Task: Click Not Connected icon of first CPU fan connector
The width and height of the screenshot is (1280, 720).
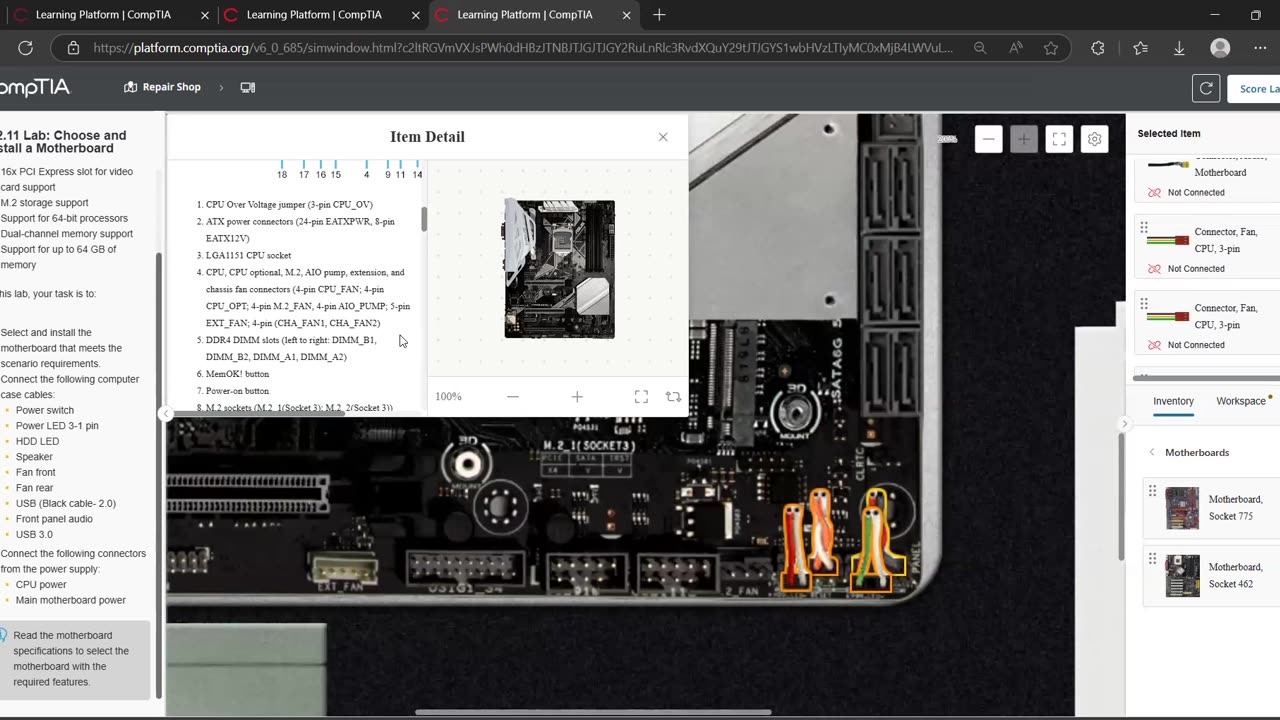Action: (x=1154, y=269)
